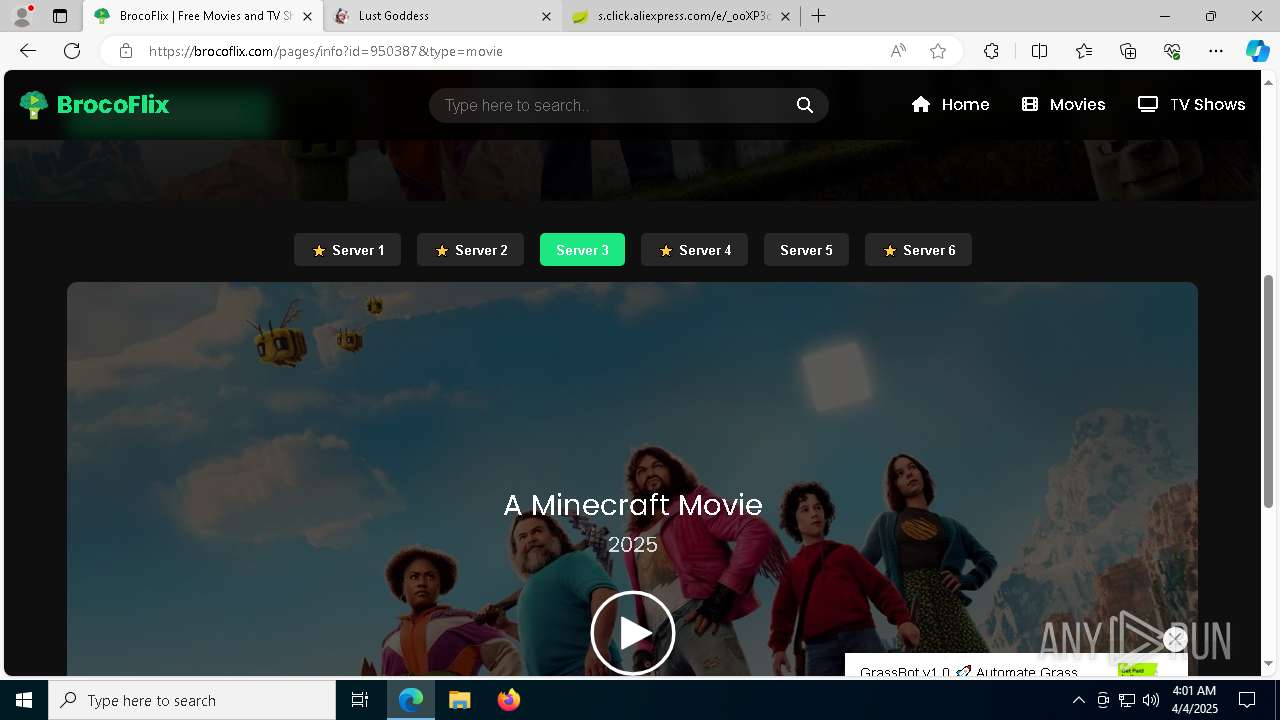1280x720 pixels.
Task: Close the GrassBot ad popup
Action: (1175, 639)
